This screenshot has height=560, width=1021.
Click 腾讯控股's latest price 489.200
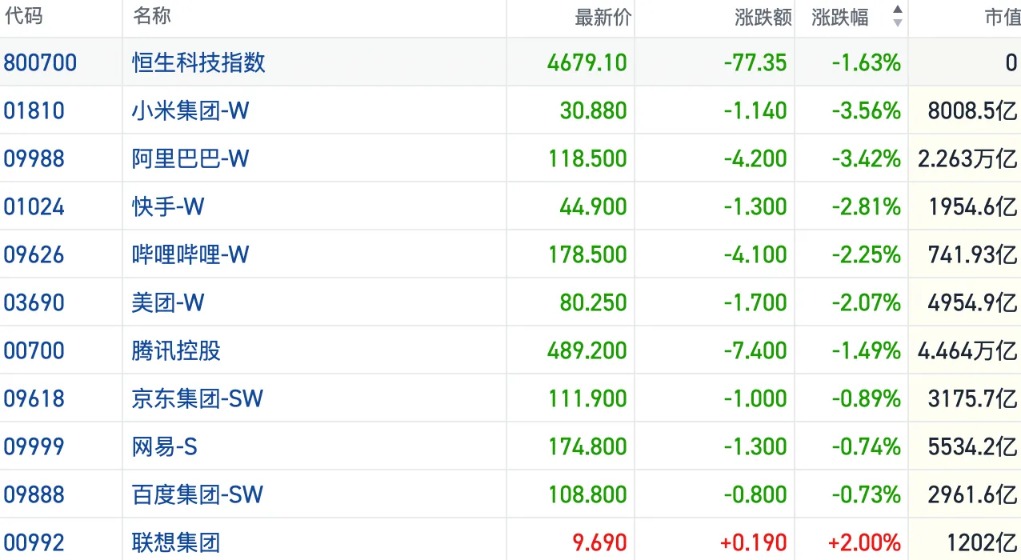click(587, 350)
